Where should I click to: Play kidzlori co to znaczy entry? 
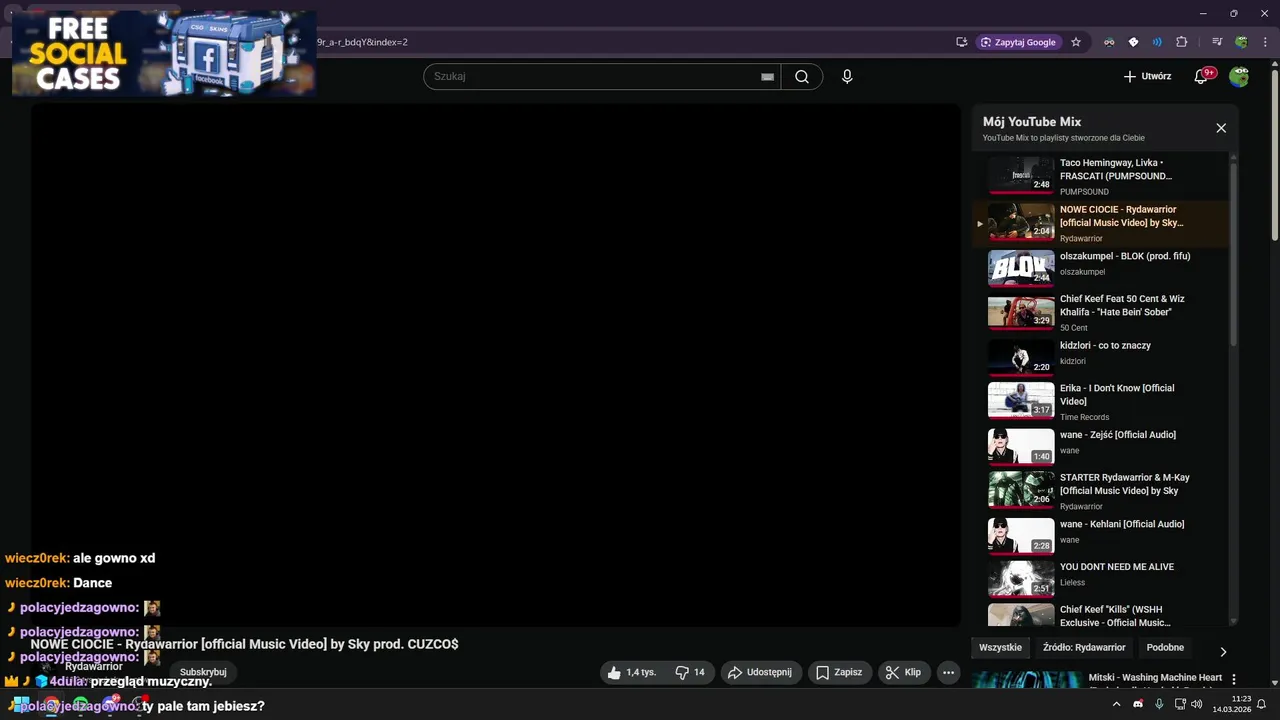click(x=1100, y=356)
